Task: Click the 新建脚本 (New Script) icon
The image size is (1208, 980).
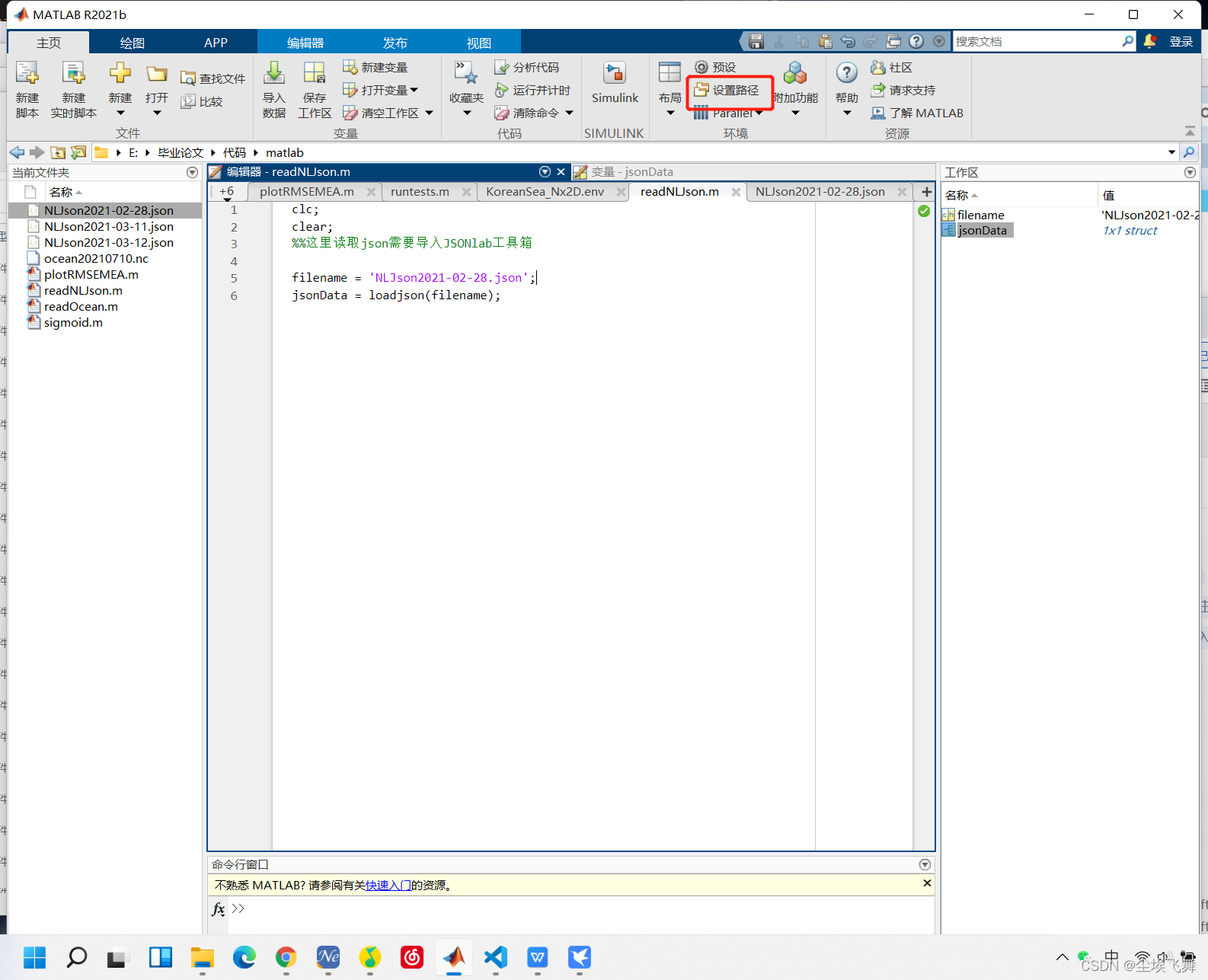Action: (x=27, y=74)
